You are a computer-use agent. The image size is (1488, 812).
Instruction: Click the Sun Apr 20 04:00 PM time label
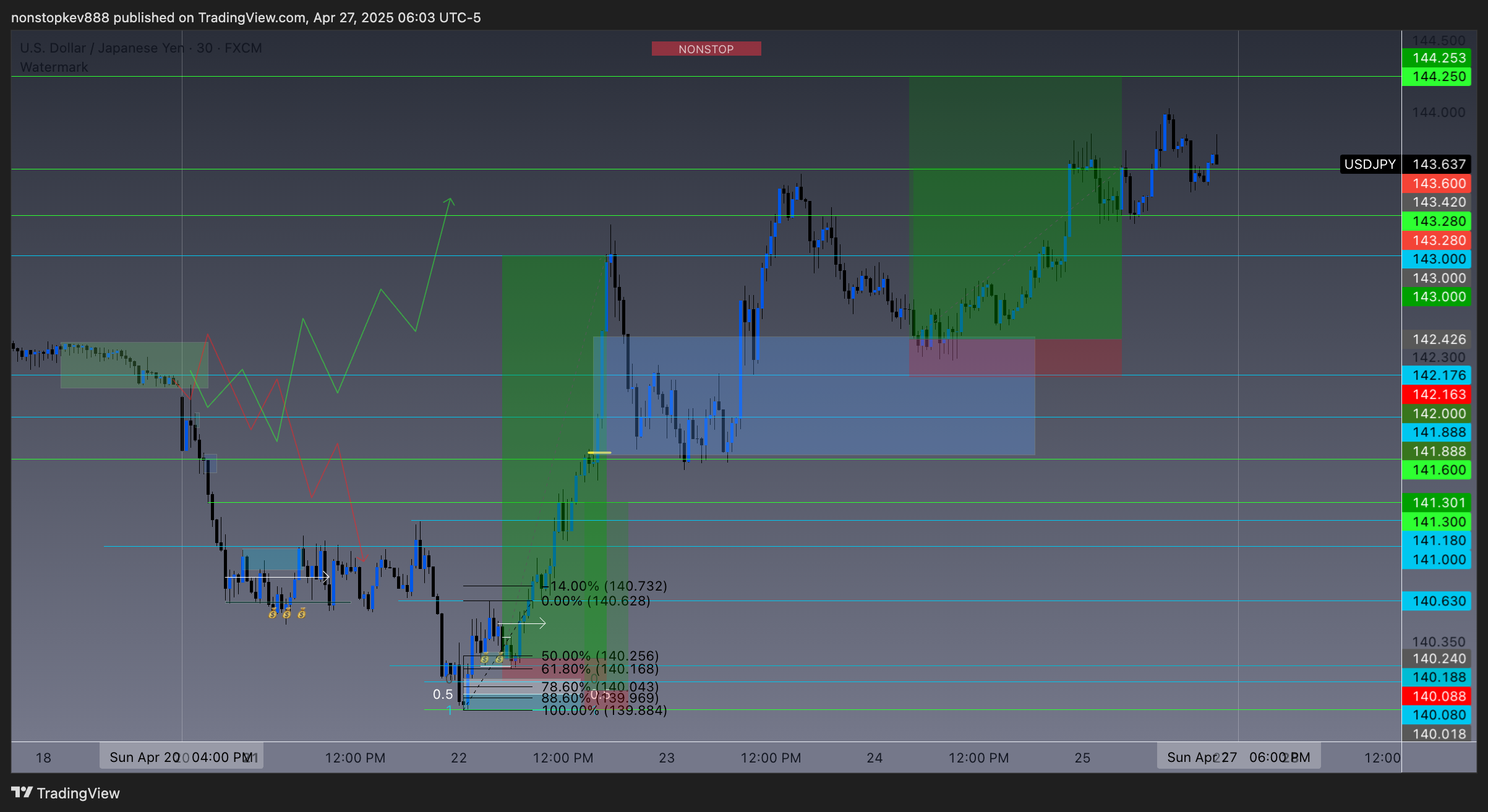tap(181, 757)
